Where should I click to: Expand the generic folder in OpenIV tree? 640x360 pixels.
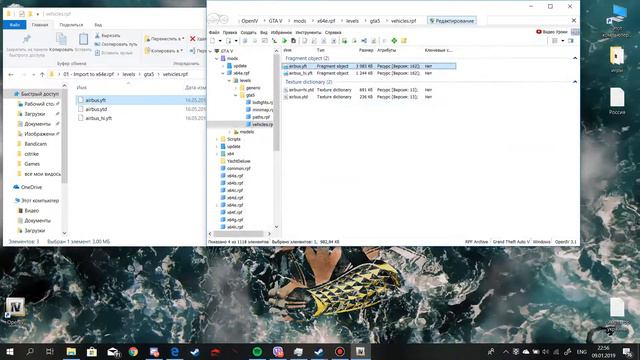(236, 88)
